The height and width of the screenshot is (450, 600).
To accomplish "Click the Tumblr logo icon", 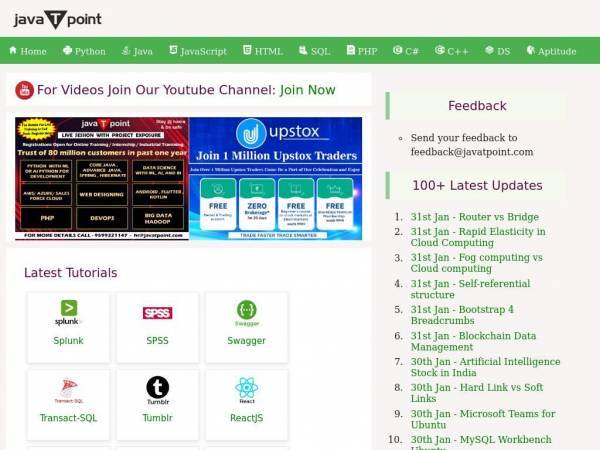I will pos(158,390).
